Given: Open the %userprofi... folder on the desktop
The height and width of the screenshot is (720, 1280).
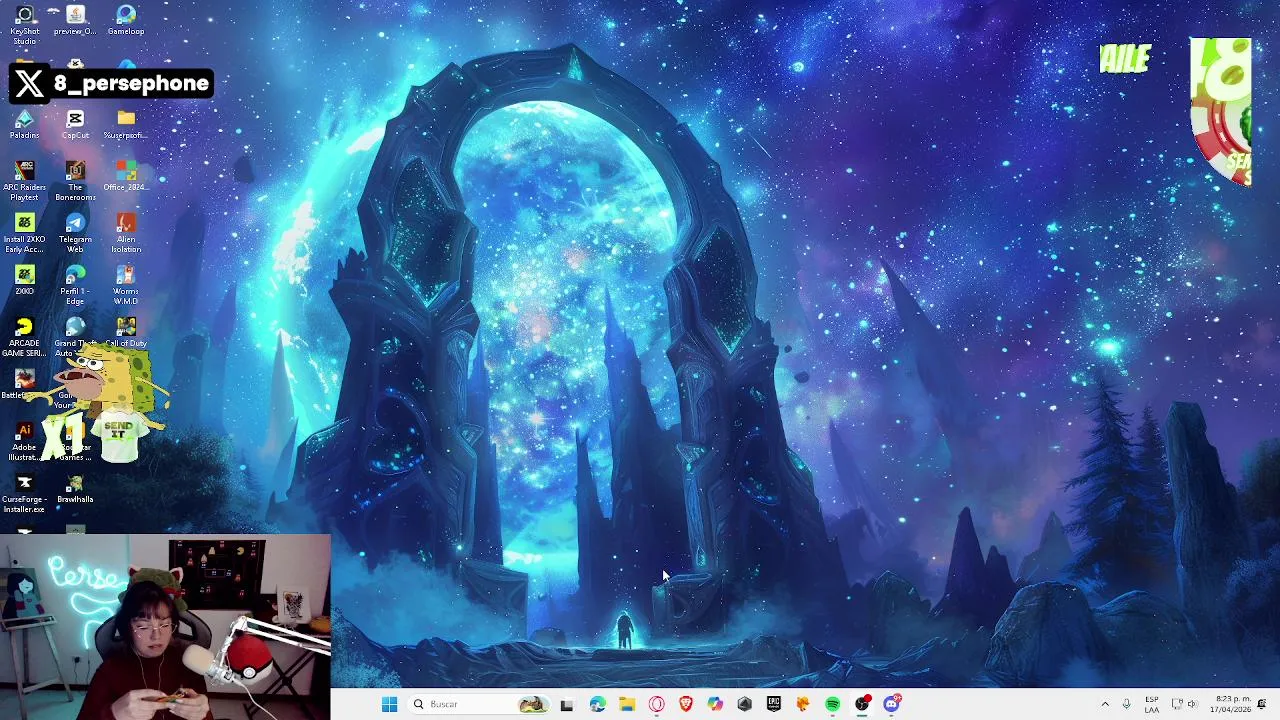Looking at the screenshot, I should tap(126, 124).
